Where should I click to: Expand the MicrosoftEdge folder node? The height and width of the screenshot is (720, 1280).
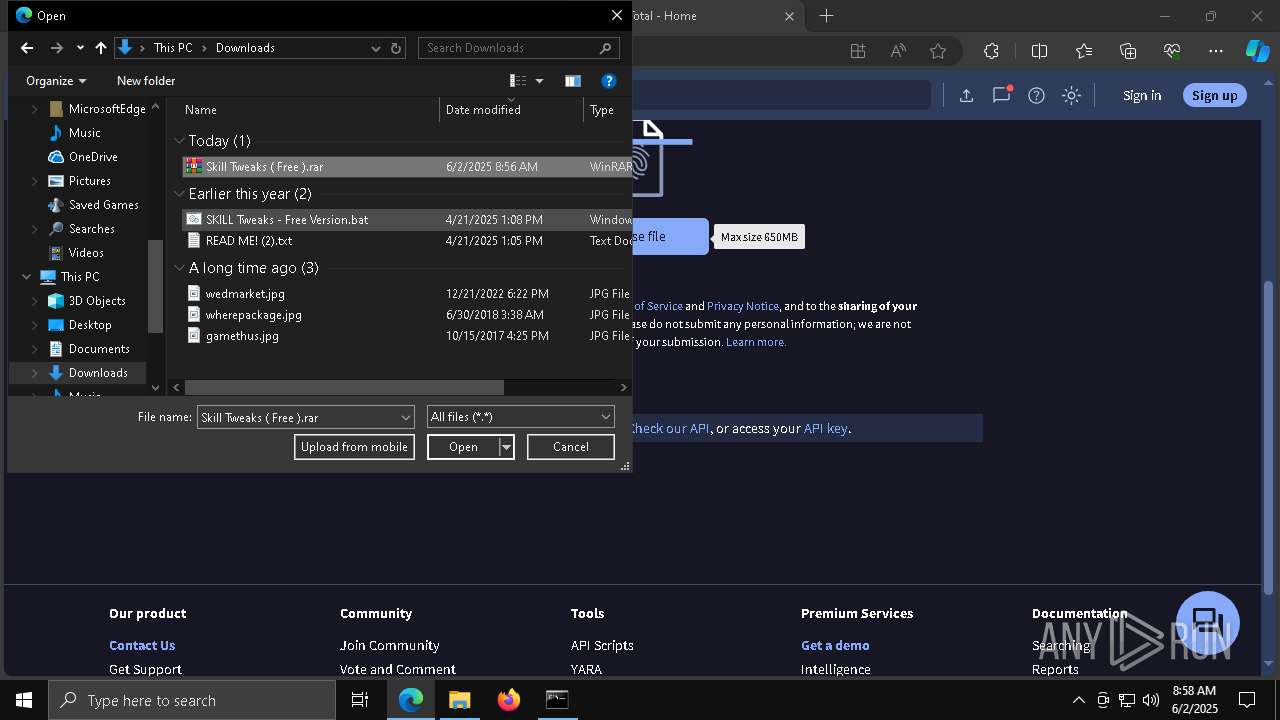(x=35, y=109)
